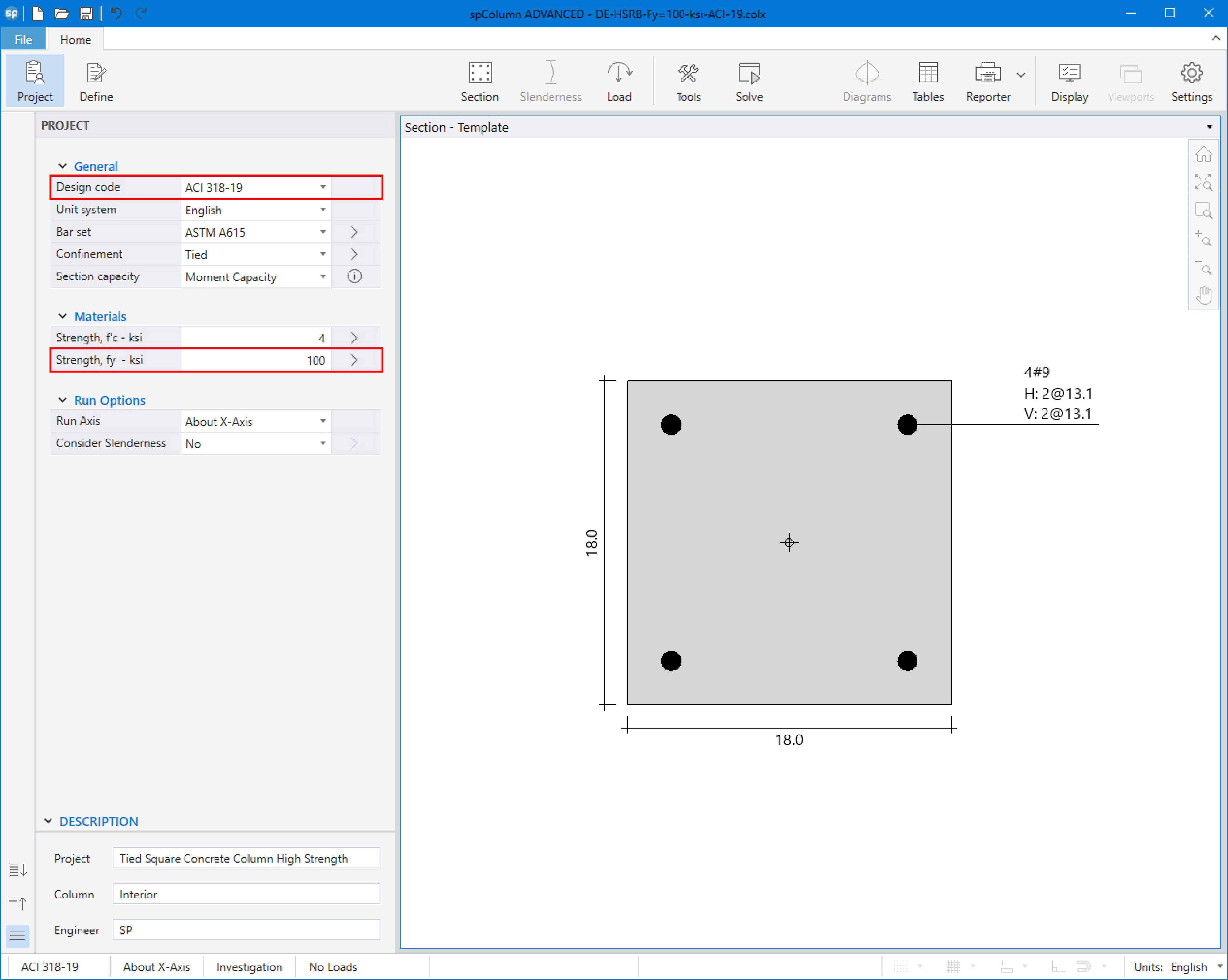Switch to the Home tab
Screen dimensions: 1228x980
pyautogui.click(x=75, y=39)
